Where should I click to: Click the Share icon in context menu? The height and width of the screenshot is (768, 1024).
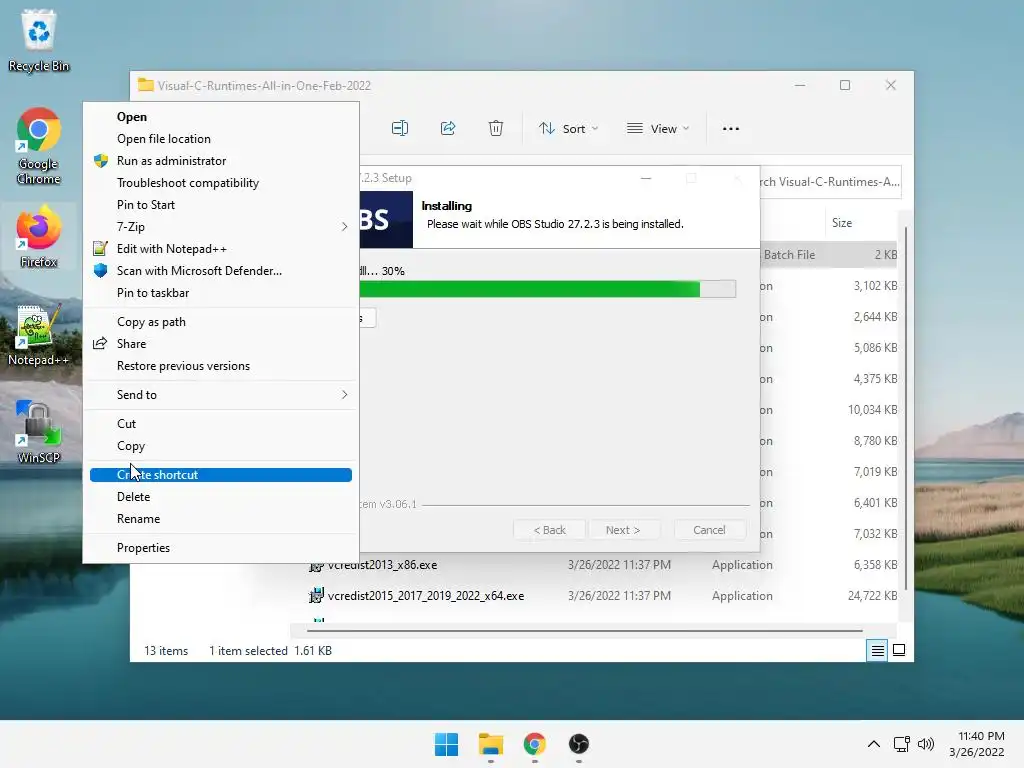[x=100, y=344]
